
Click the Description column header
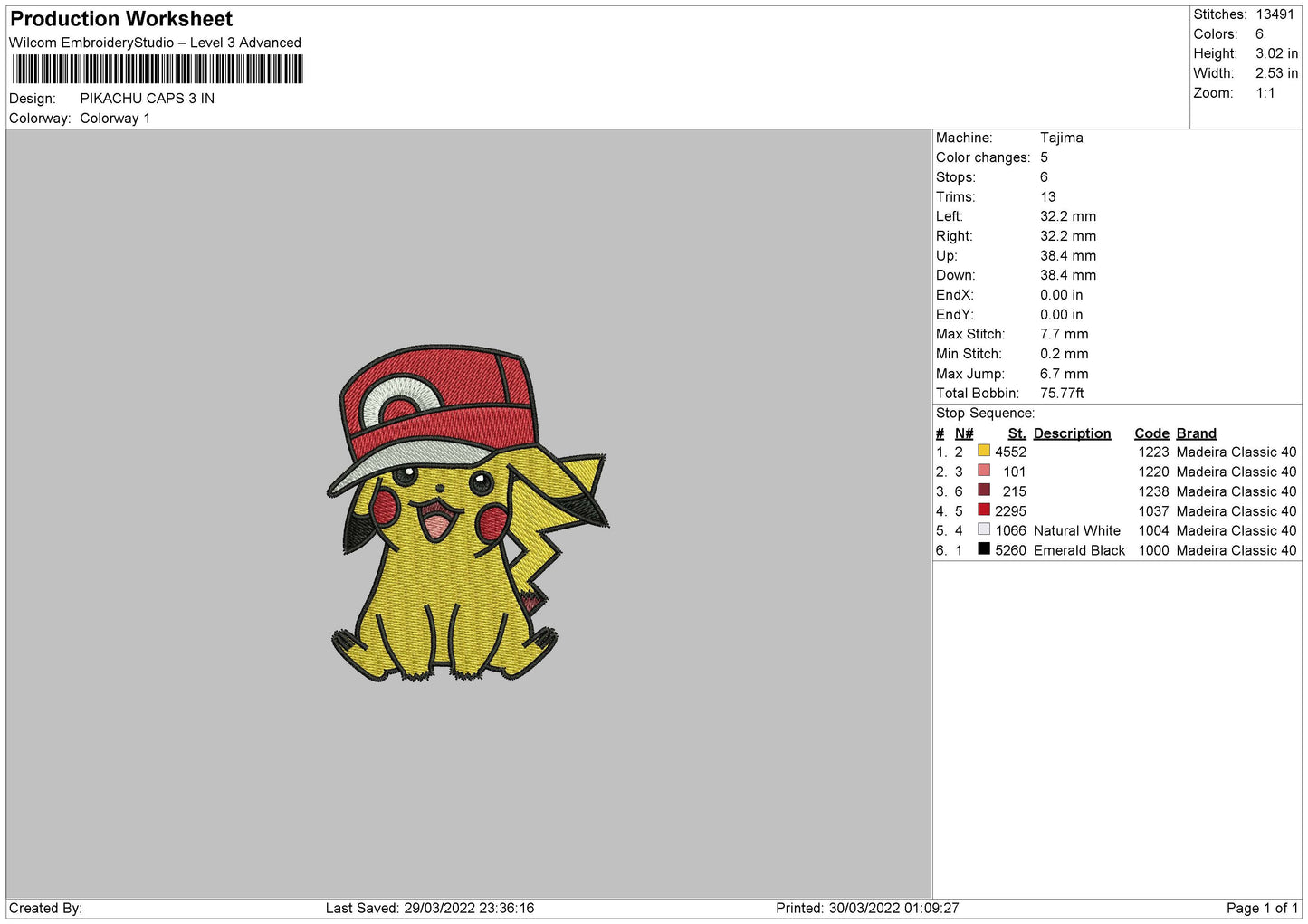point(1072,433)
